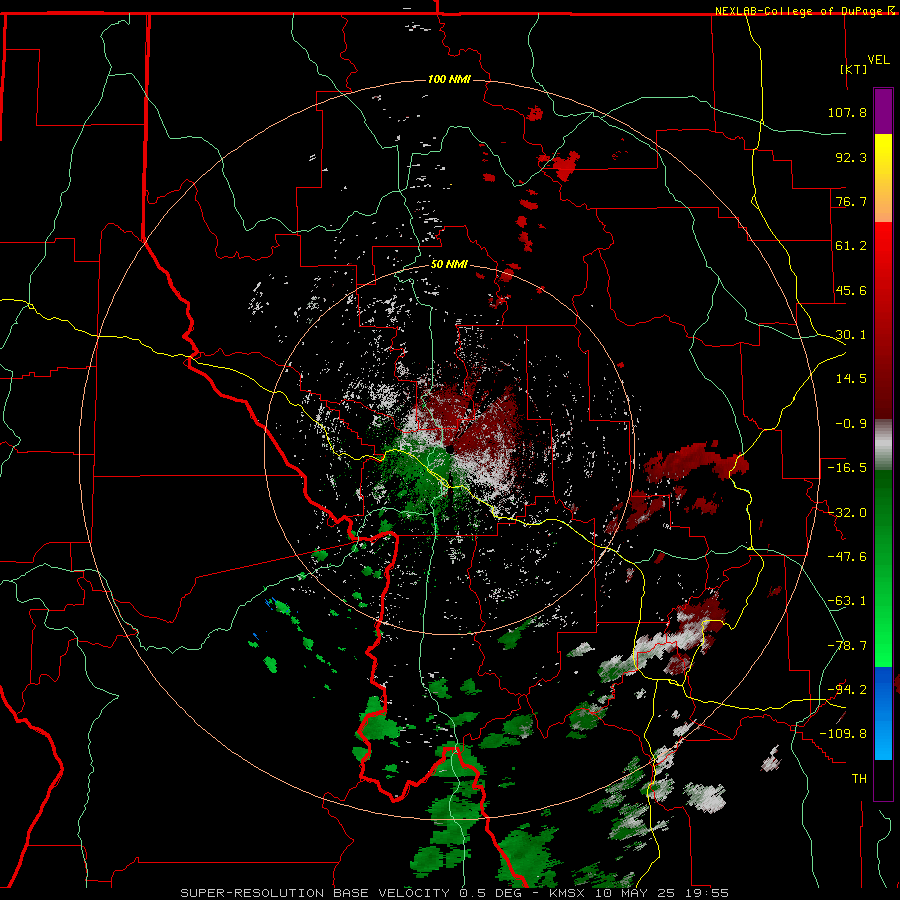Click the yellow segment of the velocity color bar

click(883, 156)
